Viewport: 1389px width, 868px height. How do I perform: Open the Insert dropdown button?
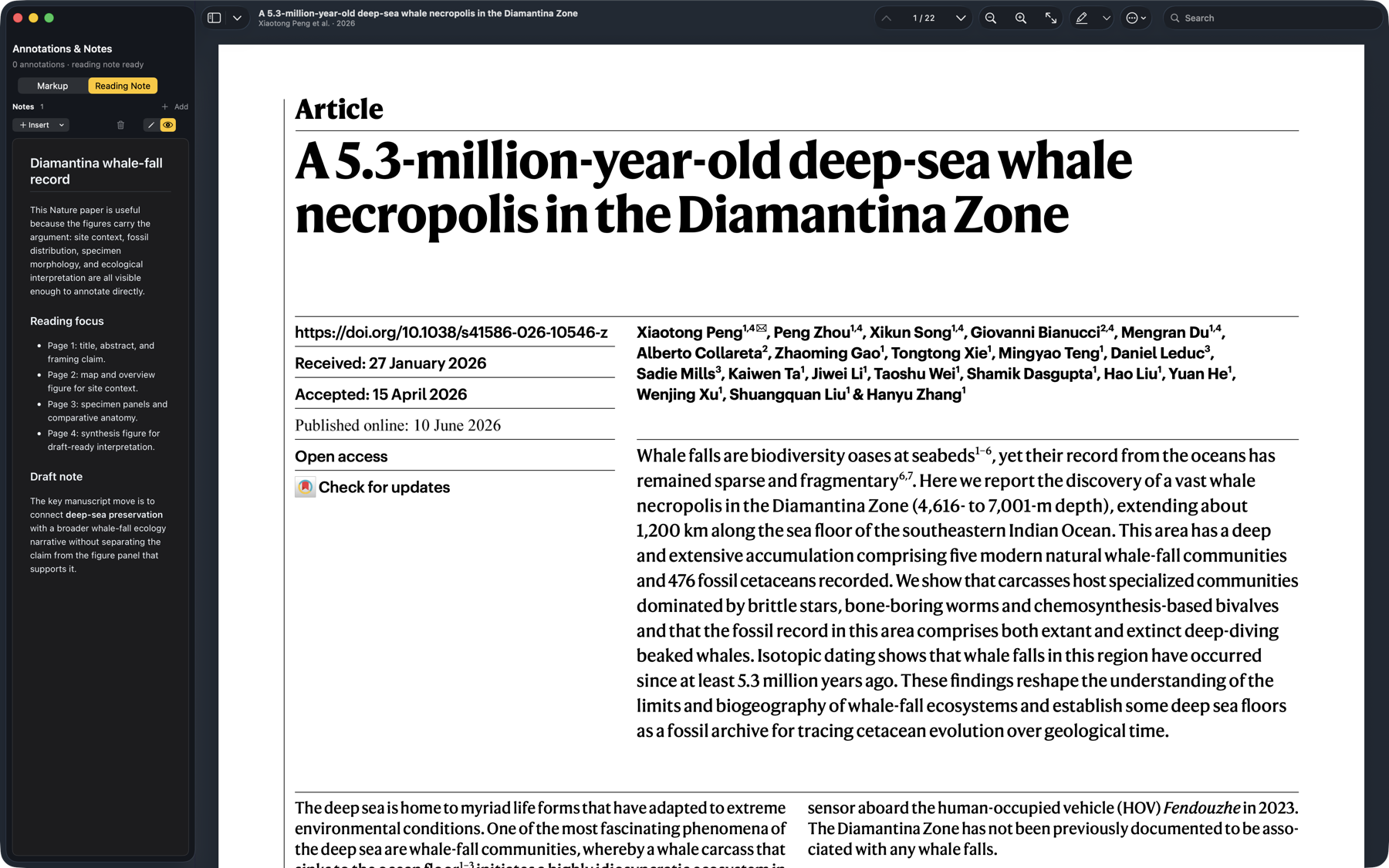tap(41, 125)
